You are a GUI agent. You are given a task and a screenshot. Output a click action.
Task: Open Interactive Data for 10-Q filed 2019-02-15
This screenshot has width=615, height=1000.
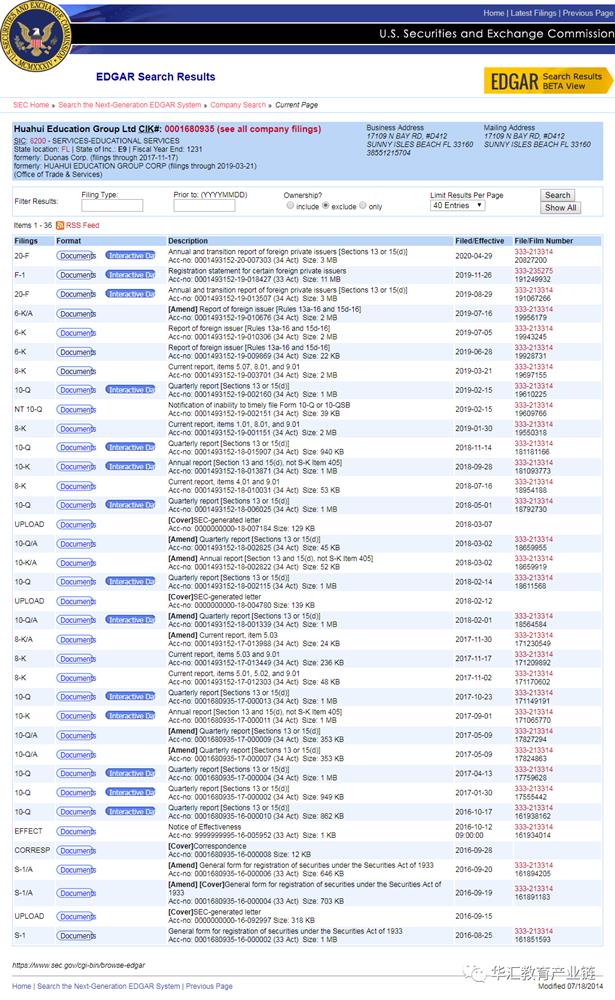point(130,390)
